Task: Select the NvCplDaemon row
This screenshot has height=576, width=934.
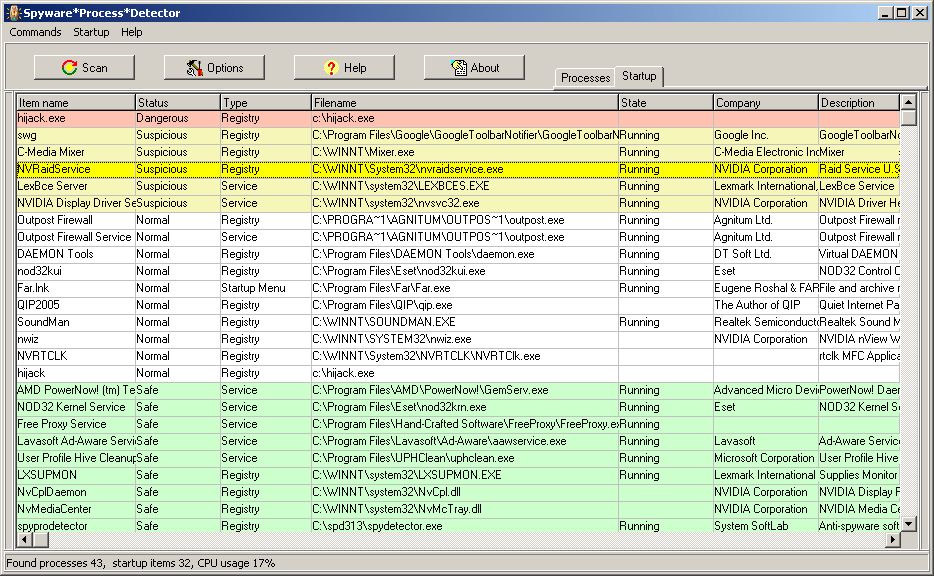Action: point(457,492)
